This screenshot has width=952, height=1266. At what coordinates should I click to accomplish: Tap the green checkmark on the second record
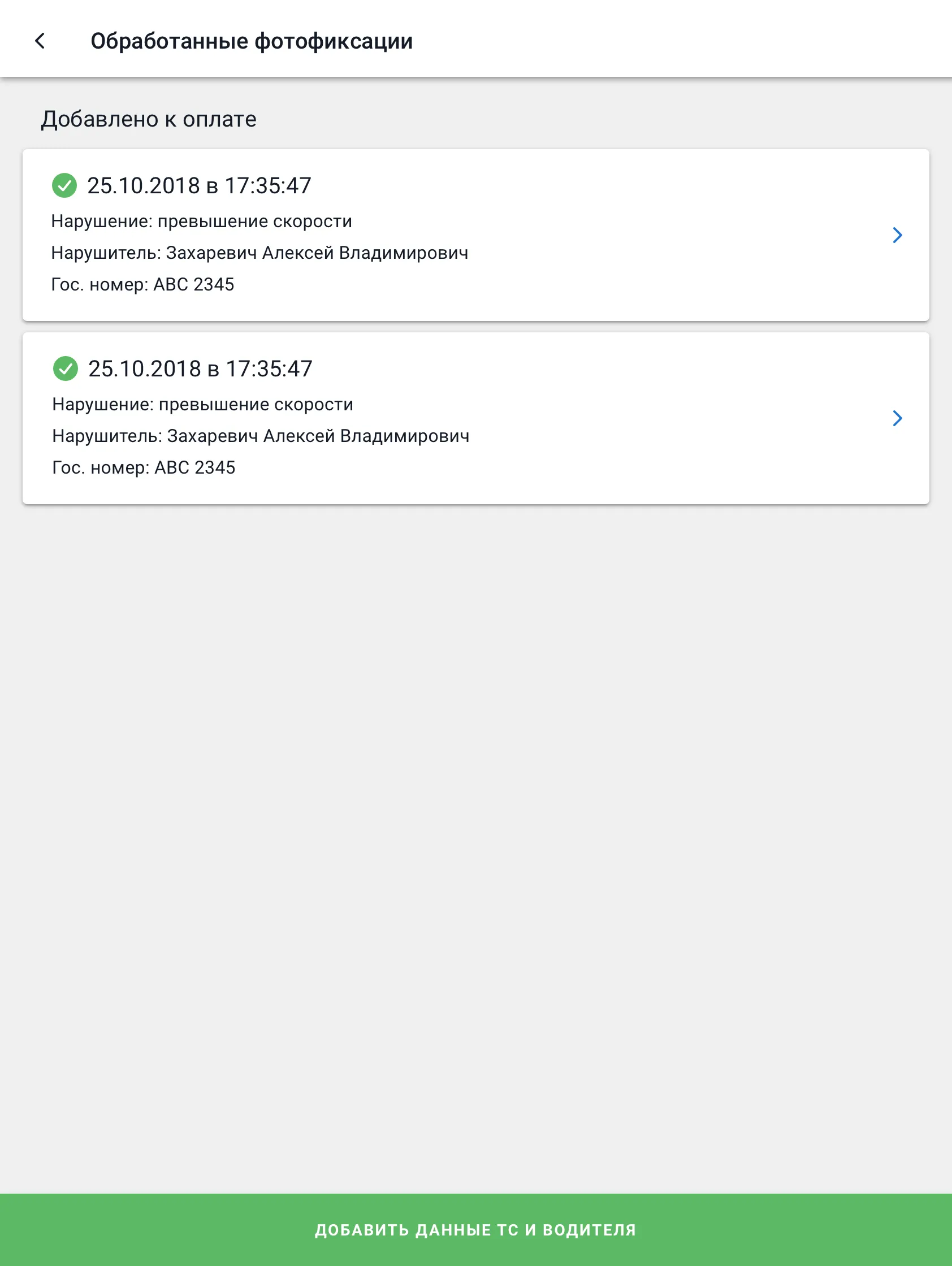tap(65, 368)
